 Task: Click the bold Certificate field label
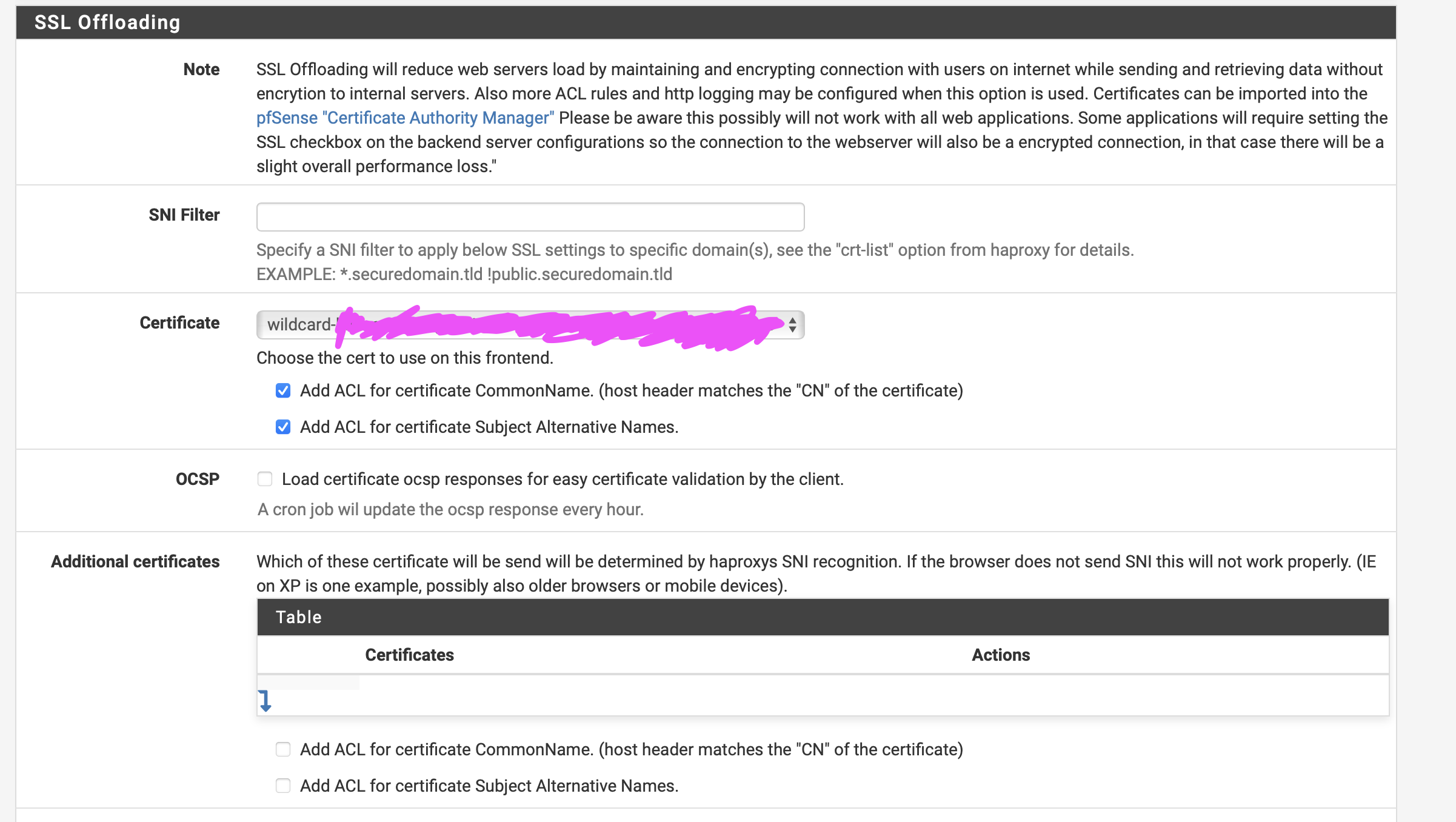point(179,322)
